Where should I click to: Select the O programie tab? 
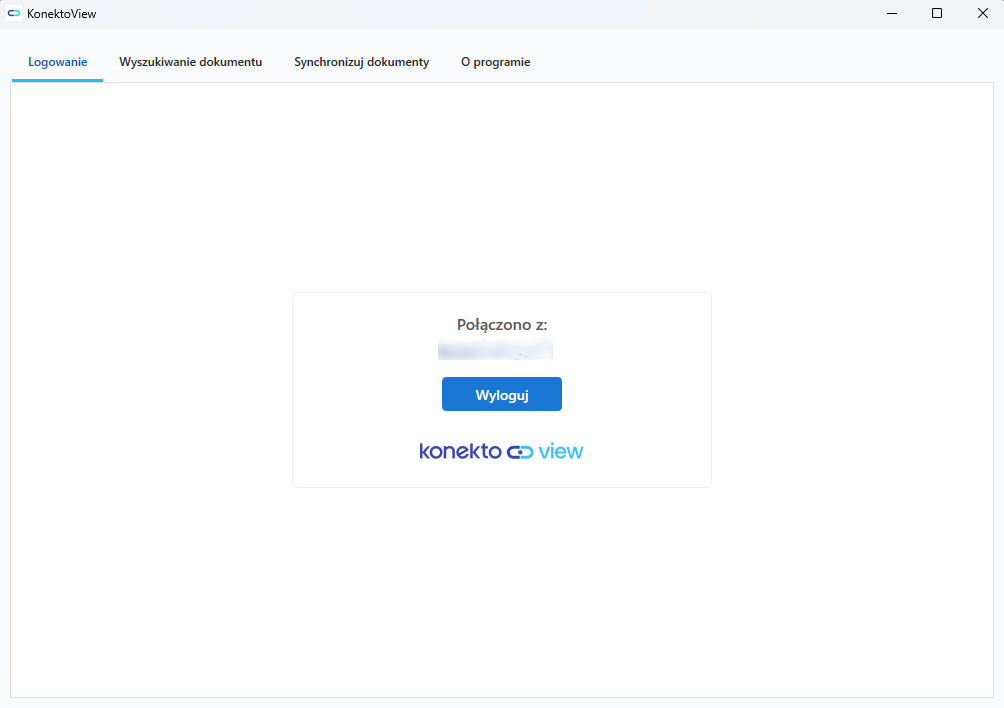[x=495, y=62]
